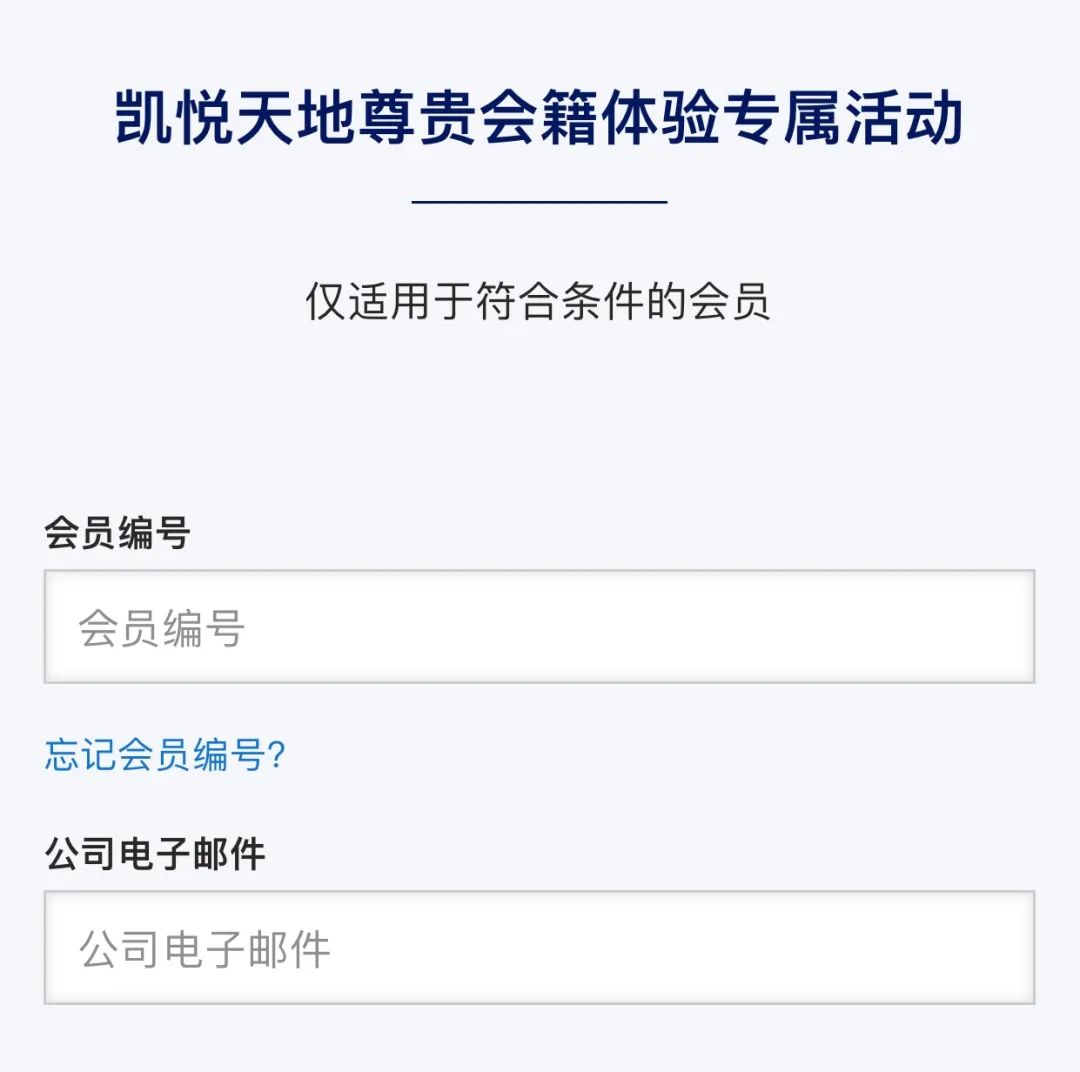This screenshot has height=1072, width=1080.
Task: Click the eligibility notice below the divider
Action: click(x=538, y=302)
